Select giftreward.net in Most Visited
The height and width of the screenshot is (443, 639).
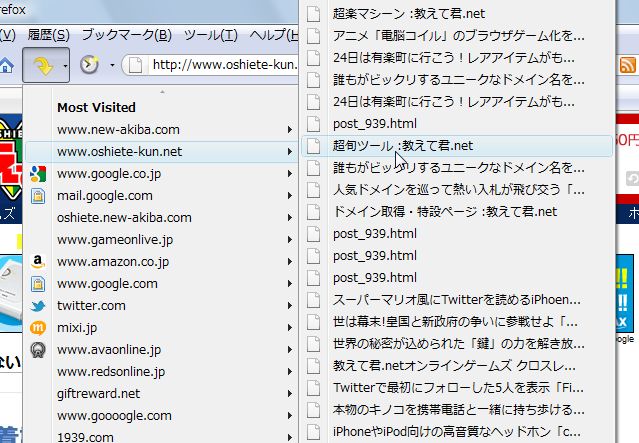[161, 394]
